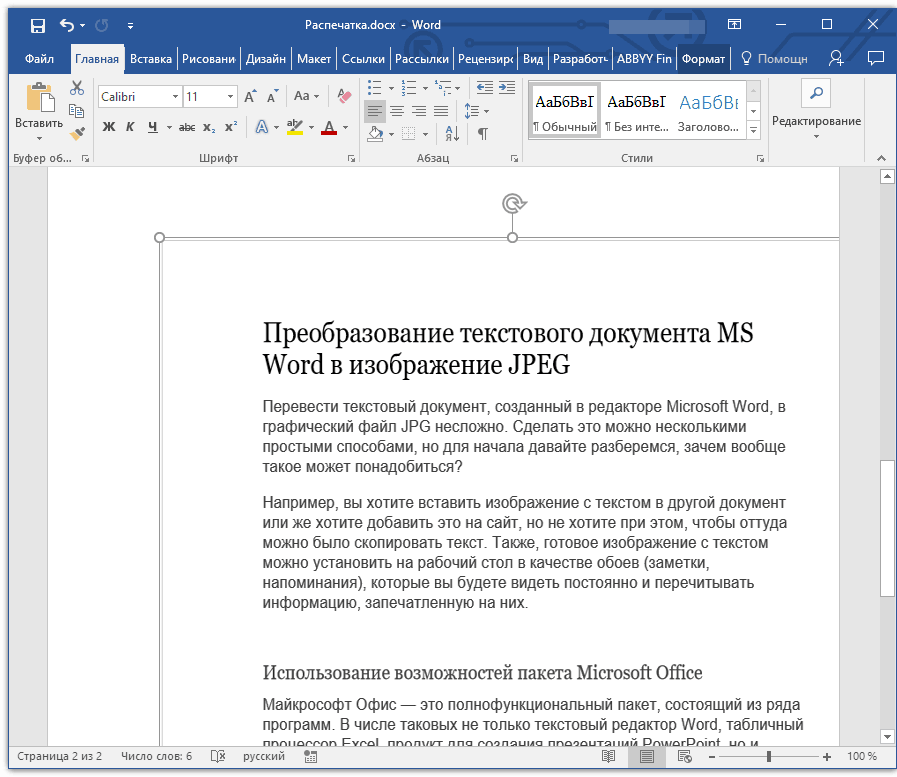Center the paragraph text

pos(397,111)
